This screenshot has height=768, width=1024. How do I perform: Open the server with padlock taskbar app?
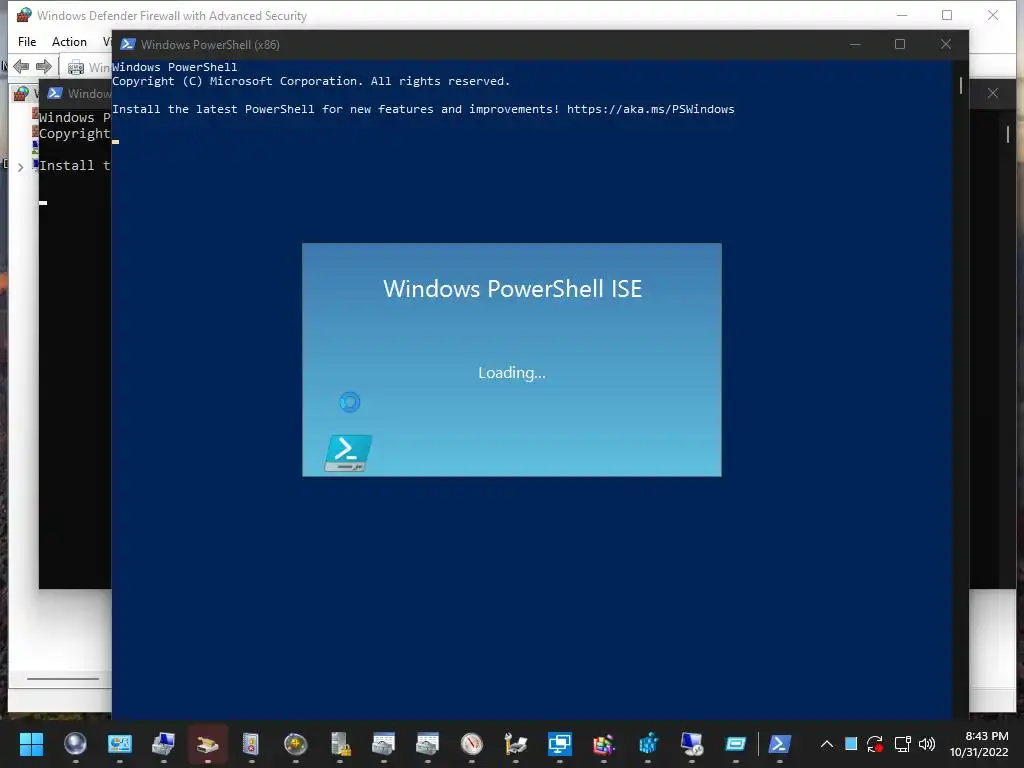point(340,744)
